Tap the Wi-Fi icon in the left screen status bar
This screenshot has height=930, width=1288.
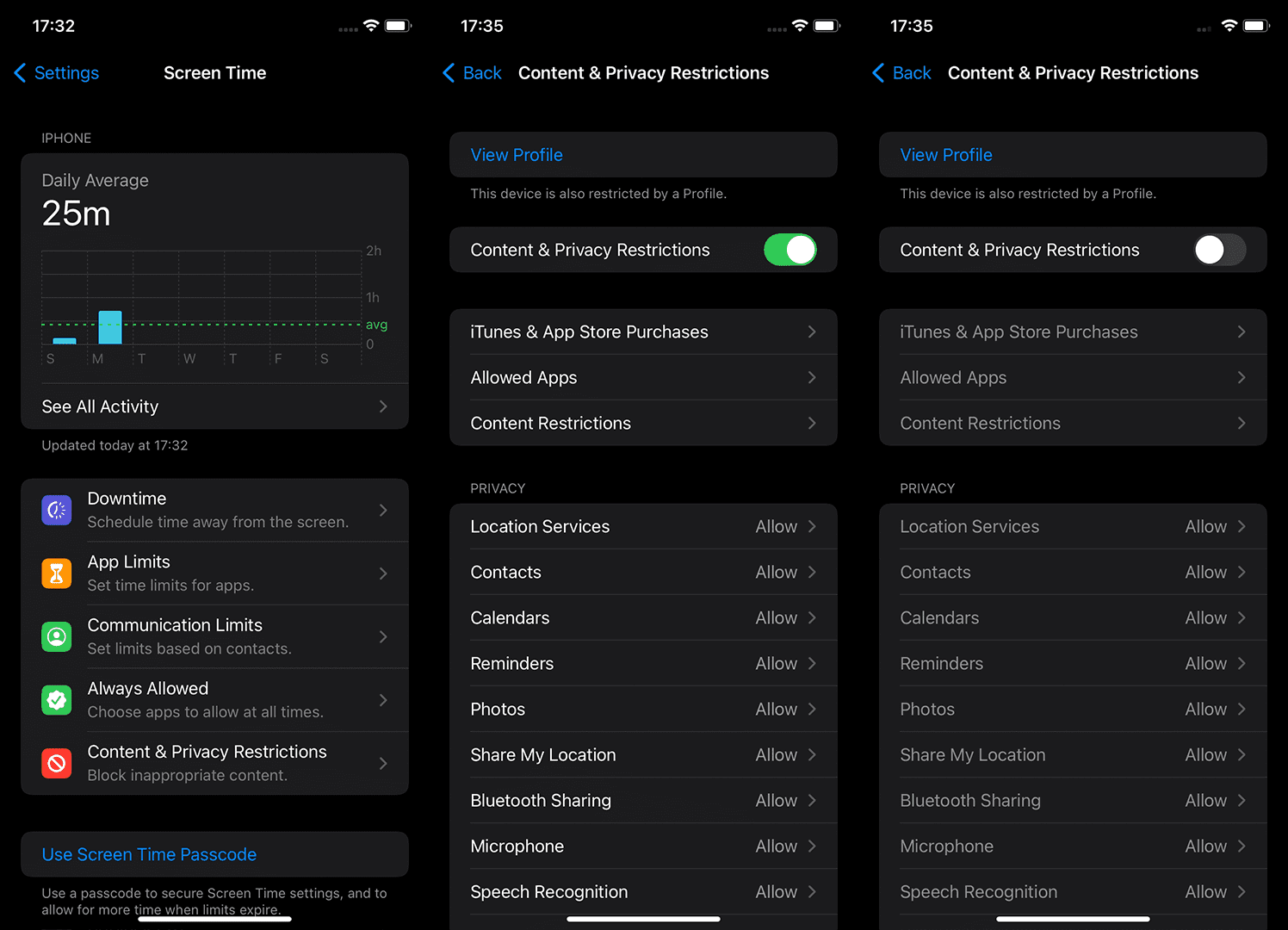point(371,26)
